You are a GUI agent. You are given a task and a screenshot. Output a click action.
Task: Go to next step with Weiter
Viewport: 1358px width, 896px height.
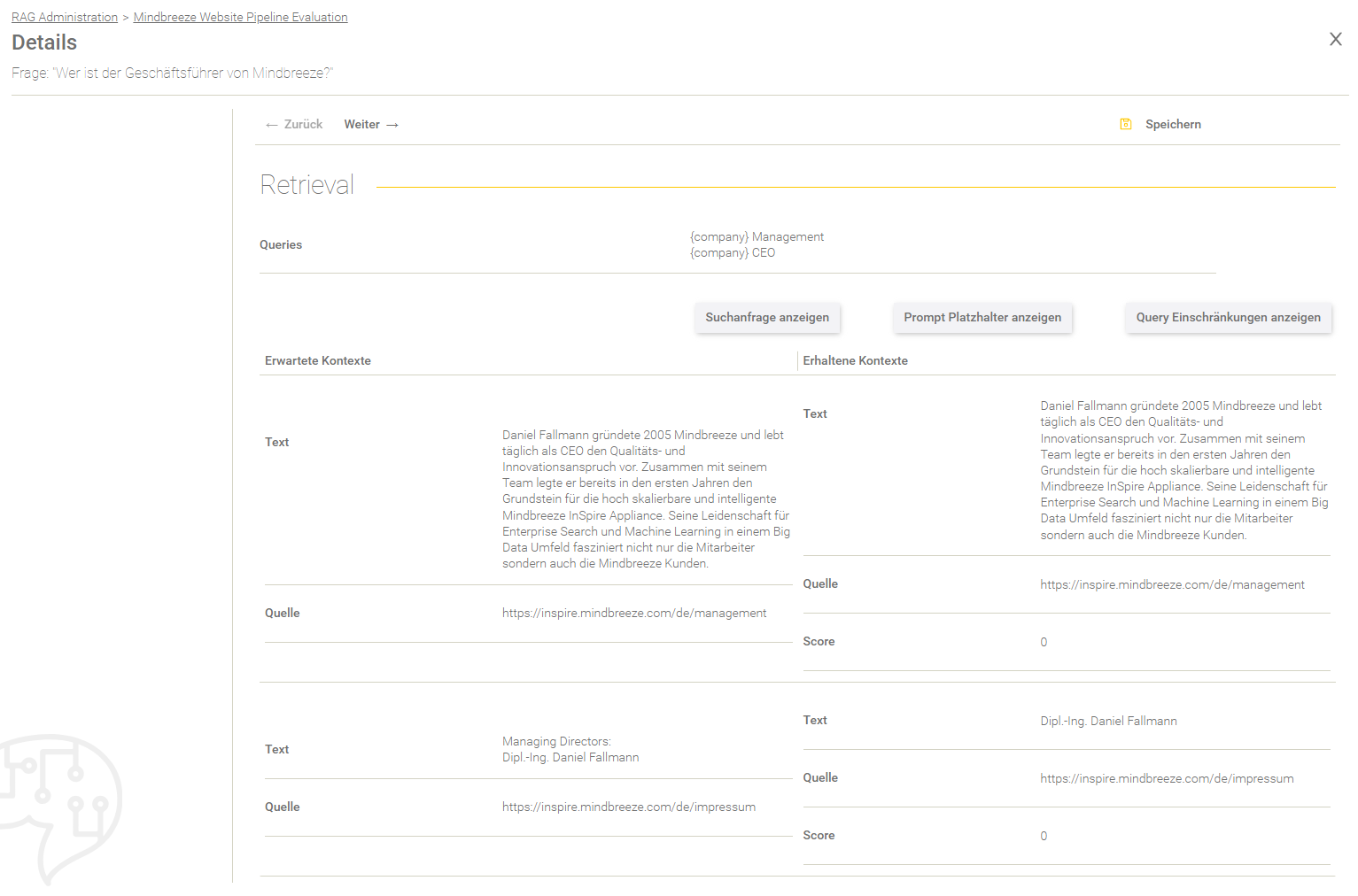click(x=371, y=125)
